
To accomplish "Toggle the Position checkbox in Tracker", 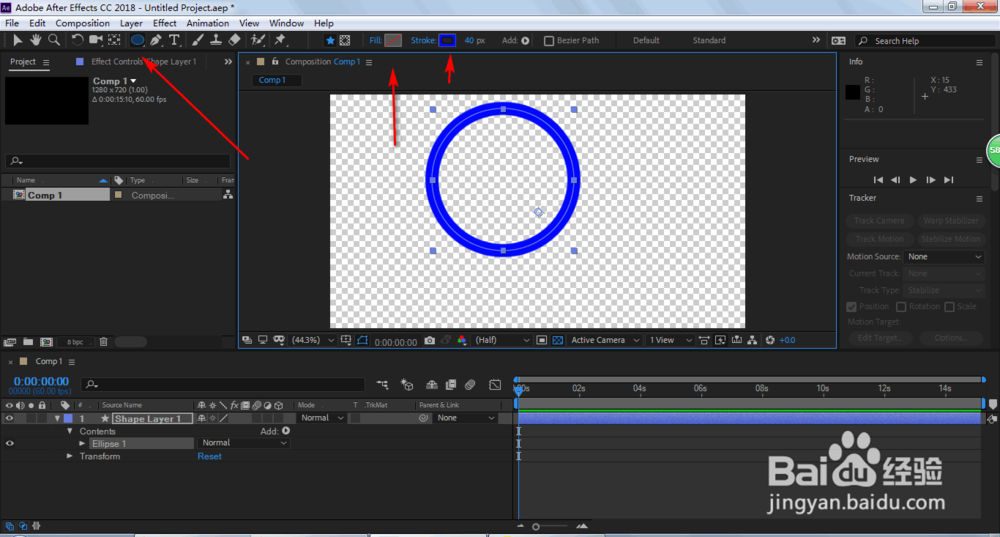I will tap(851, 307).
